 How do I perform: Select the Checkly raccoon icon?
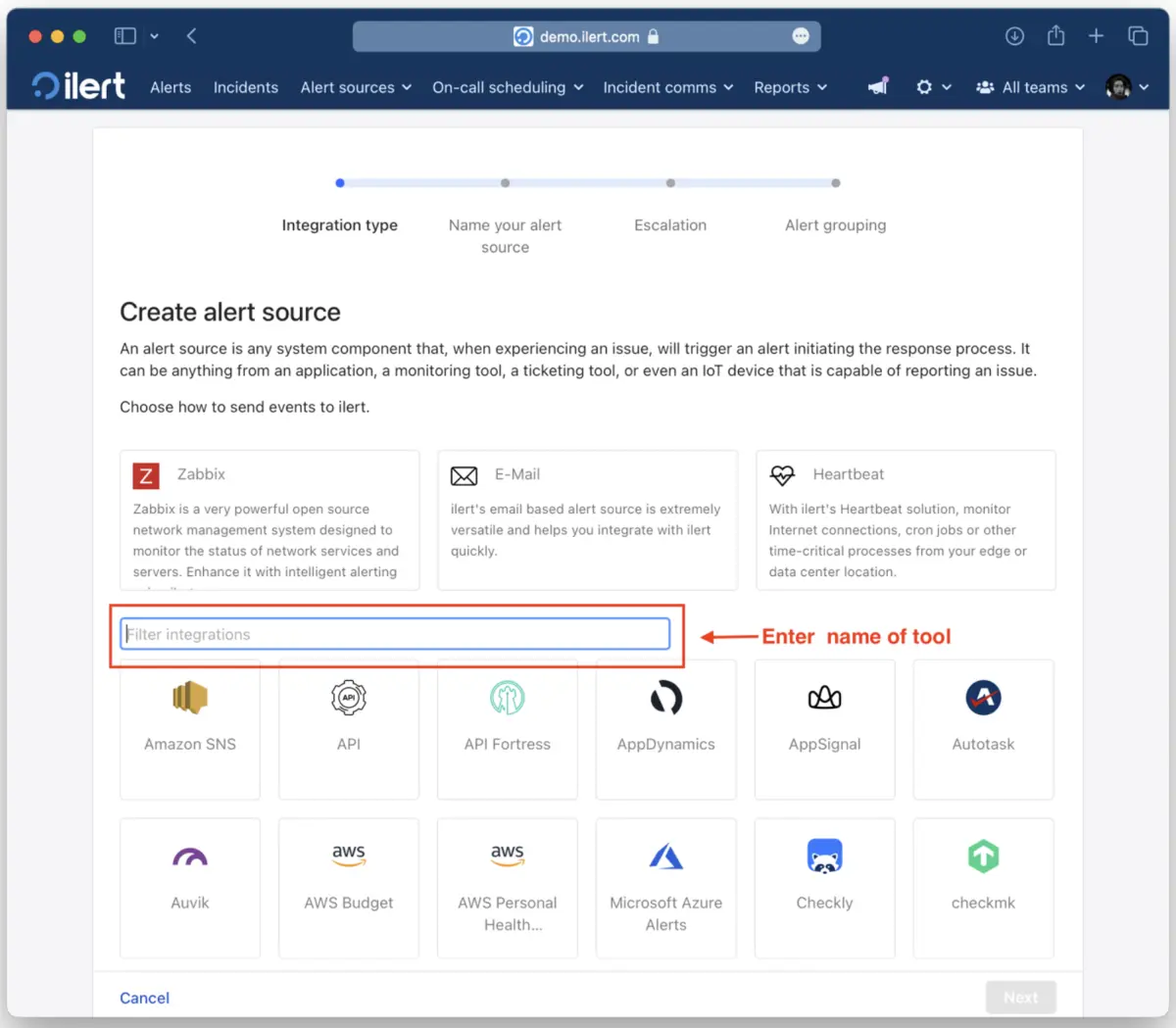[825, 857]
